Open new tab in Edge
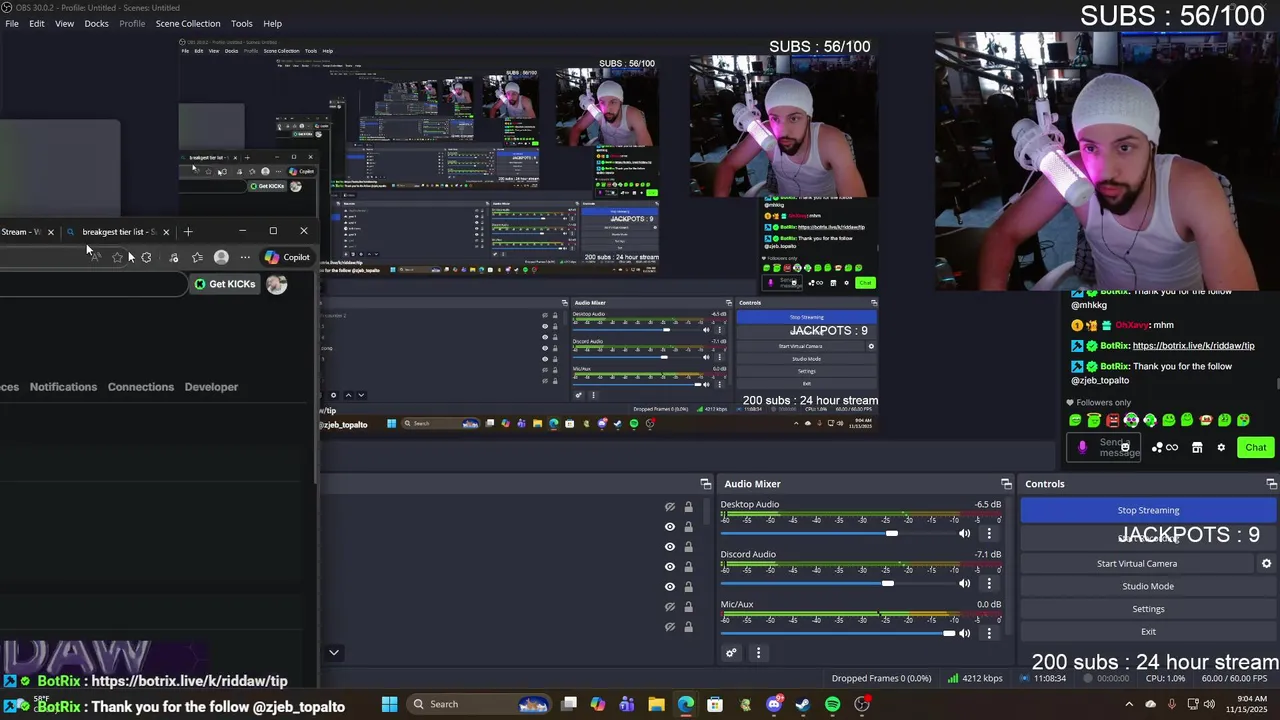Image resolution: width=1280 pixels, height=720 pixels. 188,232
